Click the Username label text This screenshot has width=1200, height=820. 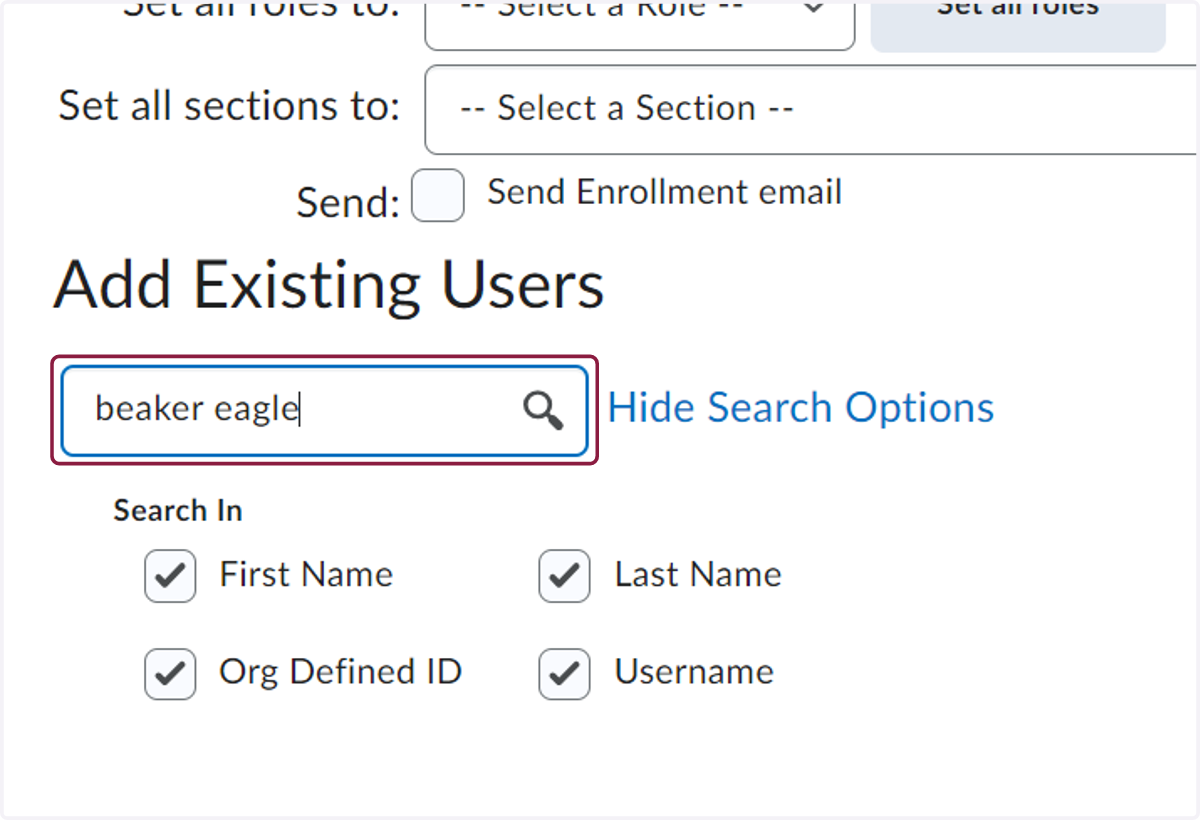coord(694,672)
